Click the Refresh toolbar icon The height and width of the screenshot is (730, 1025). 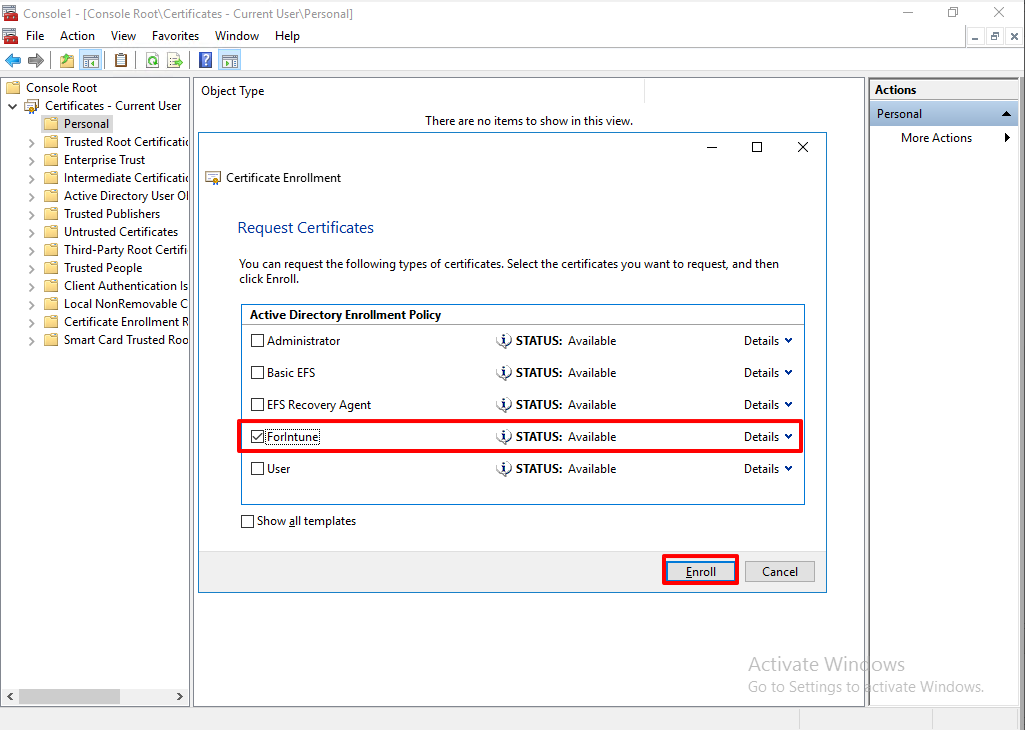(152, 61)
